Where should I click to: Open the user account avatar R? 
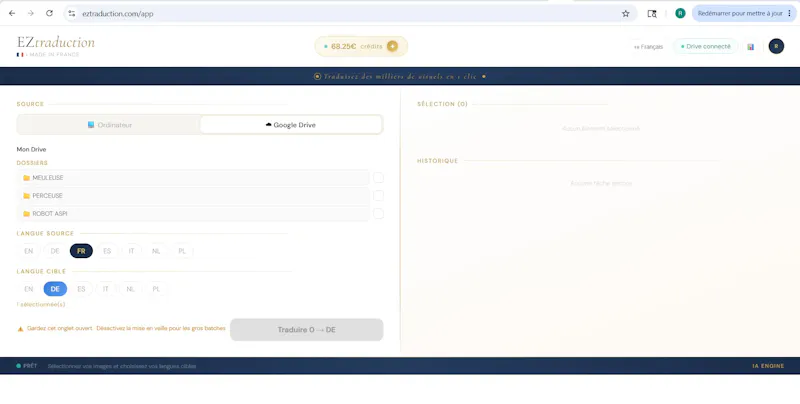[776, 46]
